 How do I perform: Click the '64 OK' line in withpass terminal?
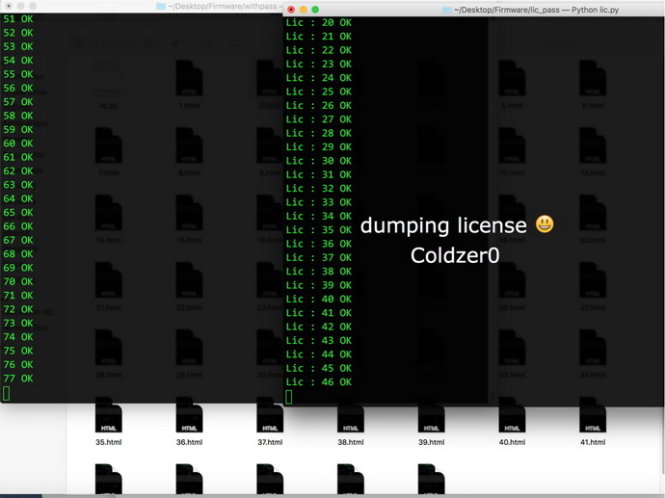18,199
